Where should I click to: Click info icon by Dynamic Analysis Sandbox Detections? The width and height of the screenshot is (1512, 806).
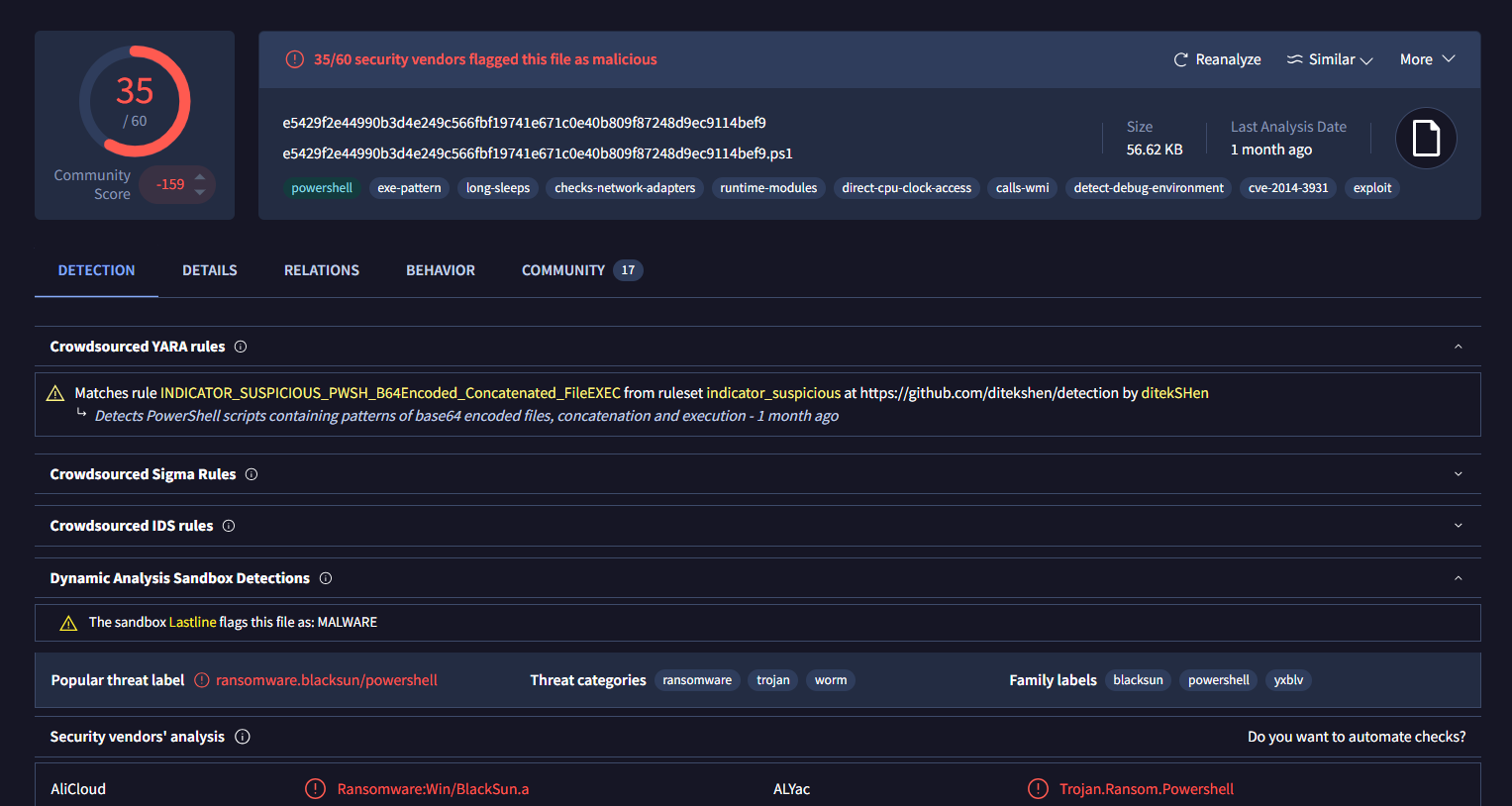click(326, 578)
